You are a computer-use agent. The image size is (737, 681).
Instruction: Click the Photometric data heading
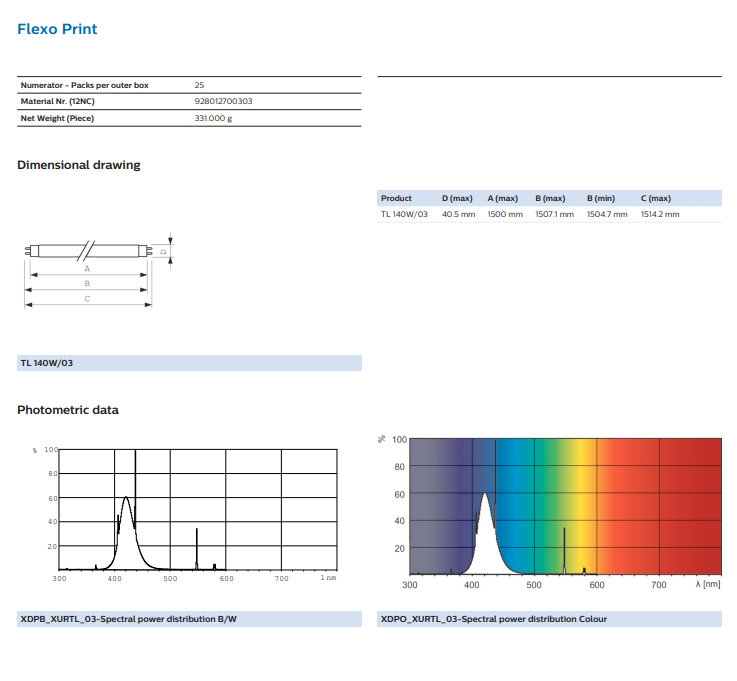[x=68, y=410]
